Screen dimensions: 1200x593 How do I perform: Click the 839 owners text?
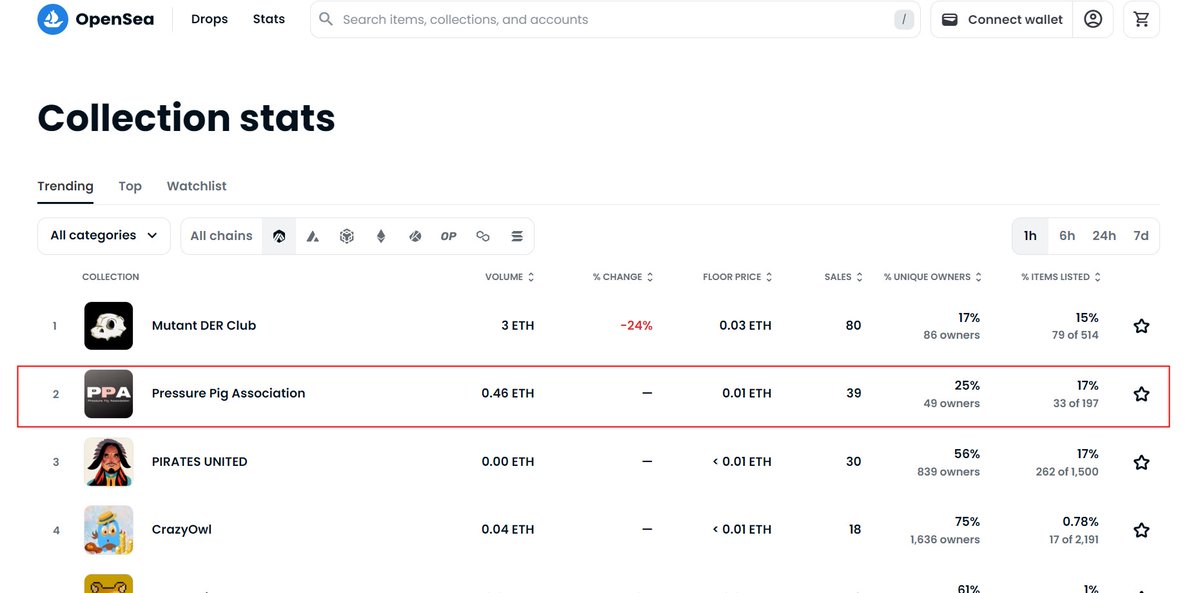point(948,472)
